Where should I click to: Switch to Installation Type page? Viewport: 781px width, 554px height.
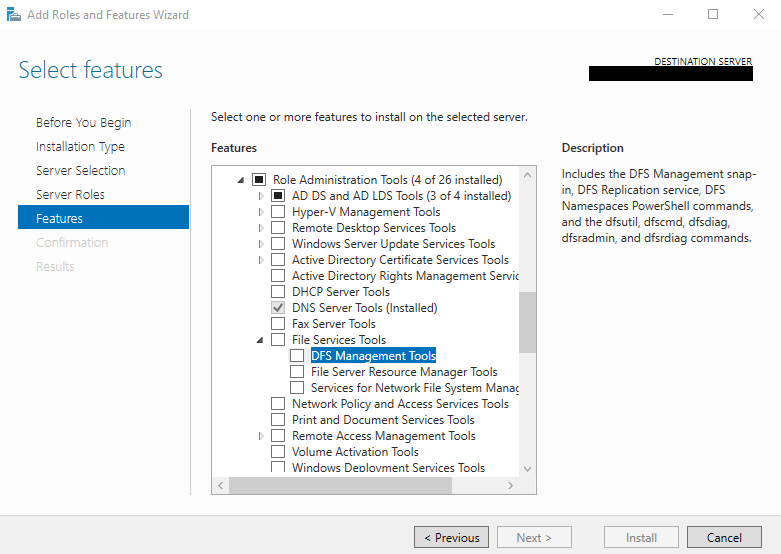80,147
